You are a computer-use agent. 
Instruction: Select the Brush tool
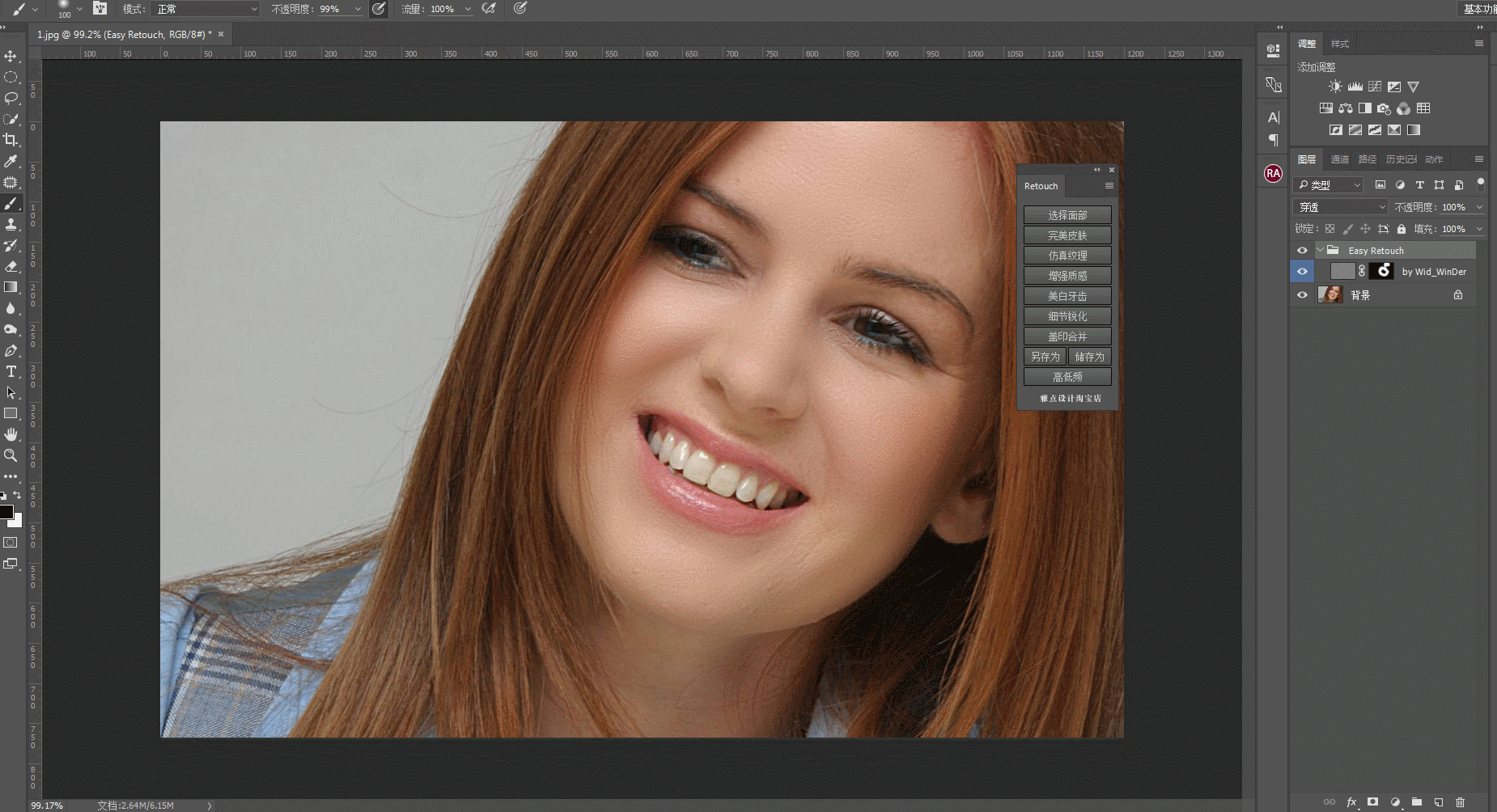(11, 204)
